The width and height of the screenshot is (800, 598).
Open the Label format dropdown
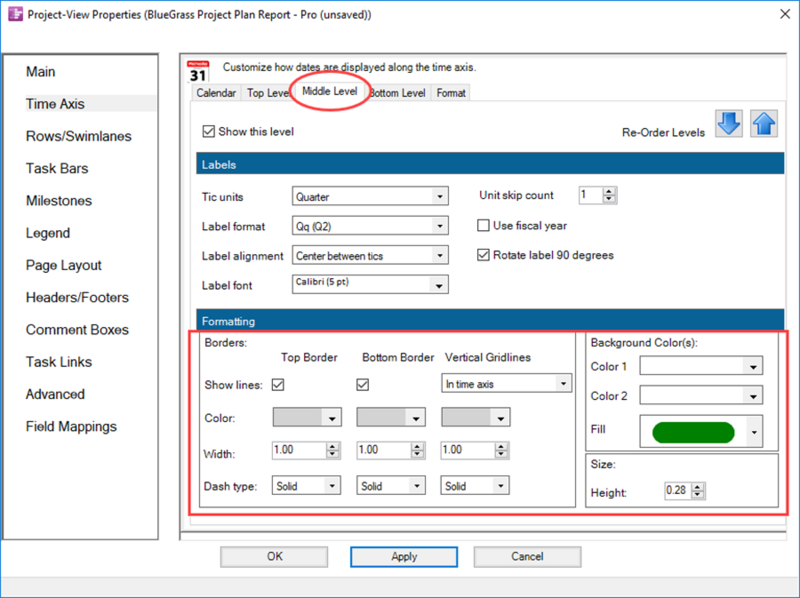coord(370,226)
